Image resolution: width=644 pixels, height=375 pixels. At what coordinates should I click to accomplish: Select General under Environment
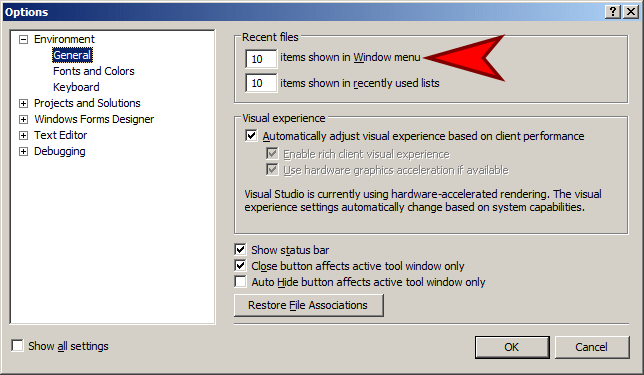(72, 55)
